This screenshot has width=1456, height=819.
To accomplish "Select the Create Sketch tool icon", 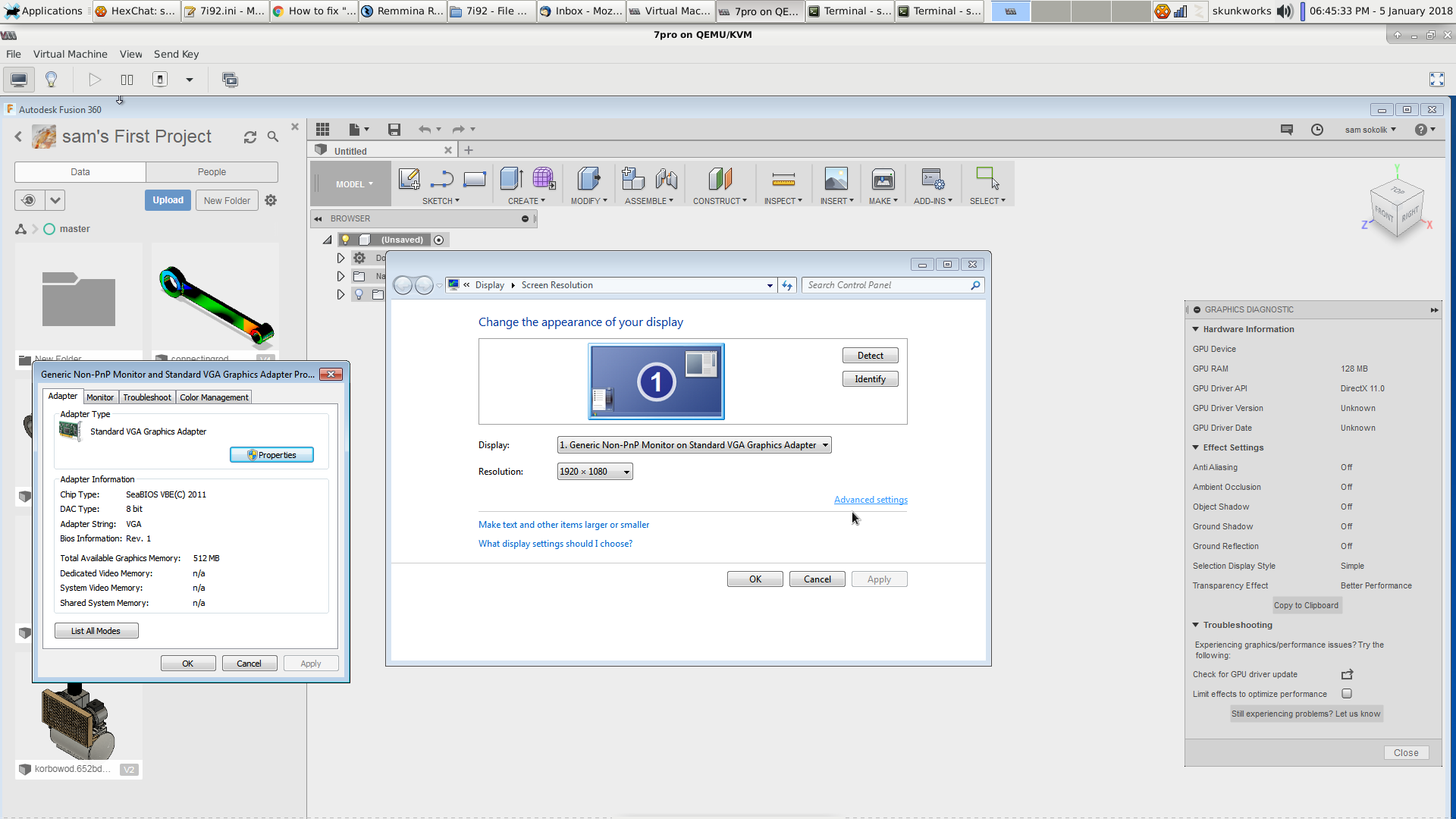I will 409,180.
